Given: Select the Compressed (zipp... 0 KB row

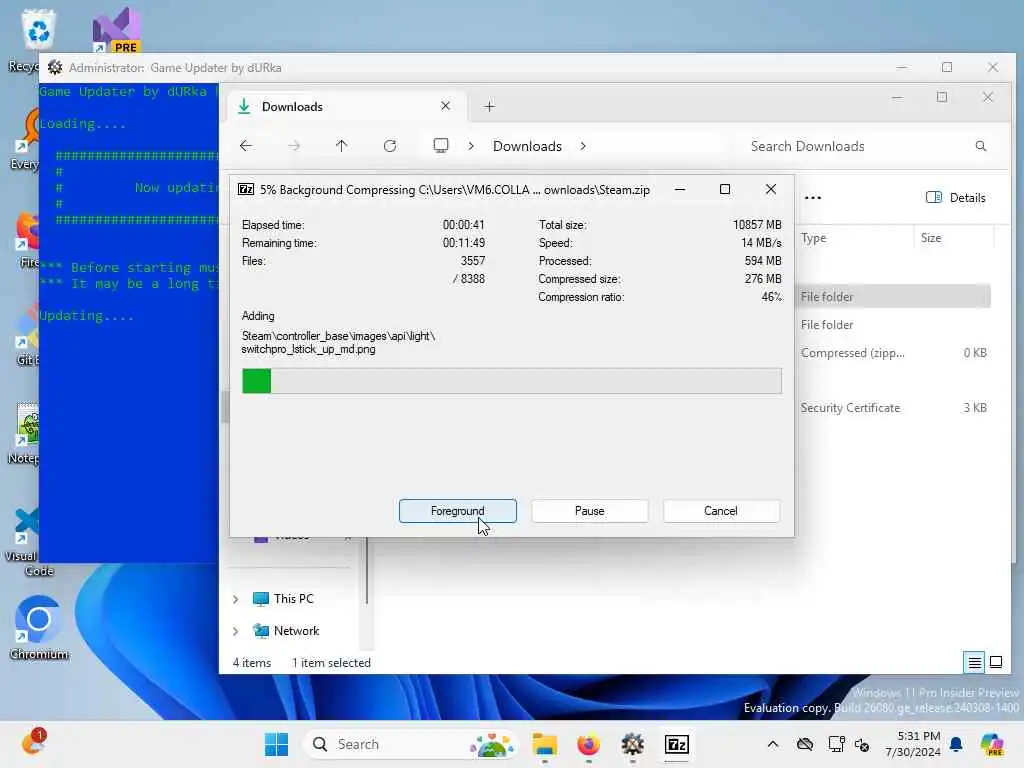Looking at the screenshot, I should point(893,353).
